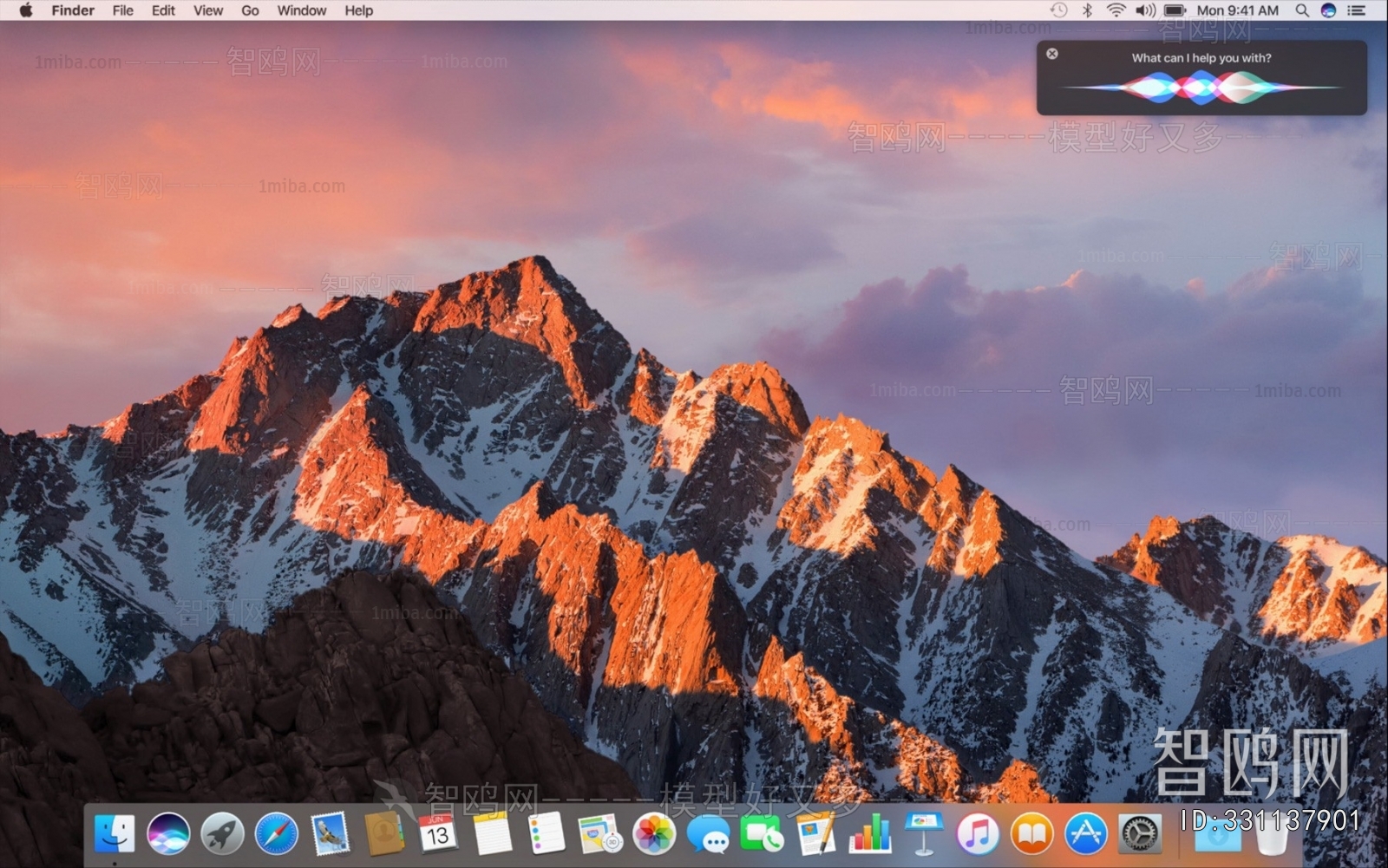This screenshot has height=868, width=1388.
Task: Open Messages from the Dock
Action: coord(708,834)
